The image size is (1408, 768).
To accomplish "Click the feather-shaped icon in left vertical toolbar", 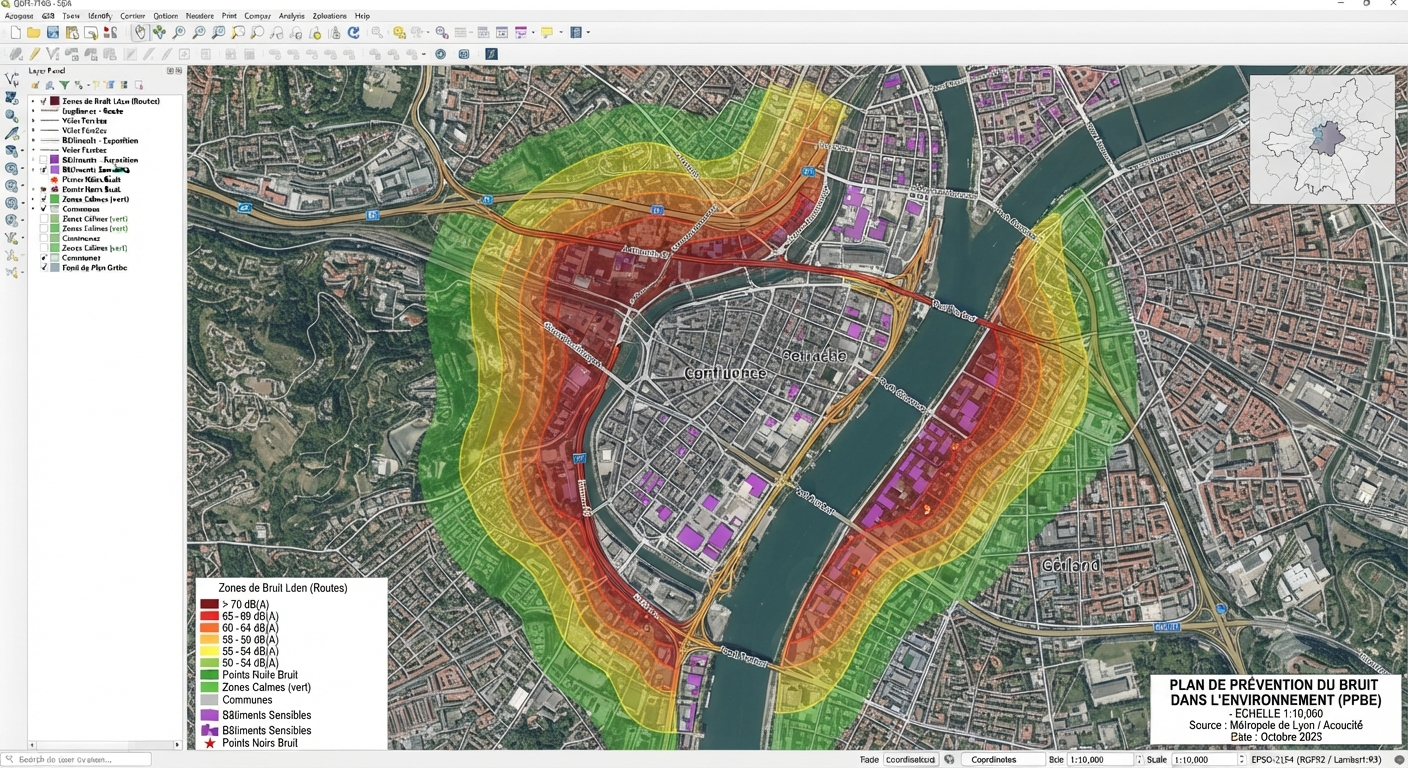I will [x=12, y=133].
